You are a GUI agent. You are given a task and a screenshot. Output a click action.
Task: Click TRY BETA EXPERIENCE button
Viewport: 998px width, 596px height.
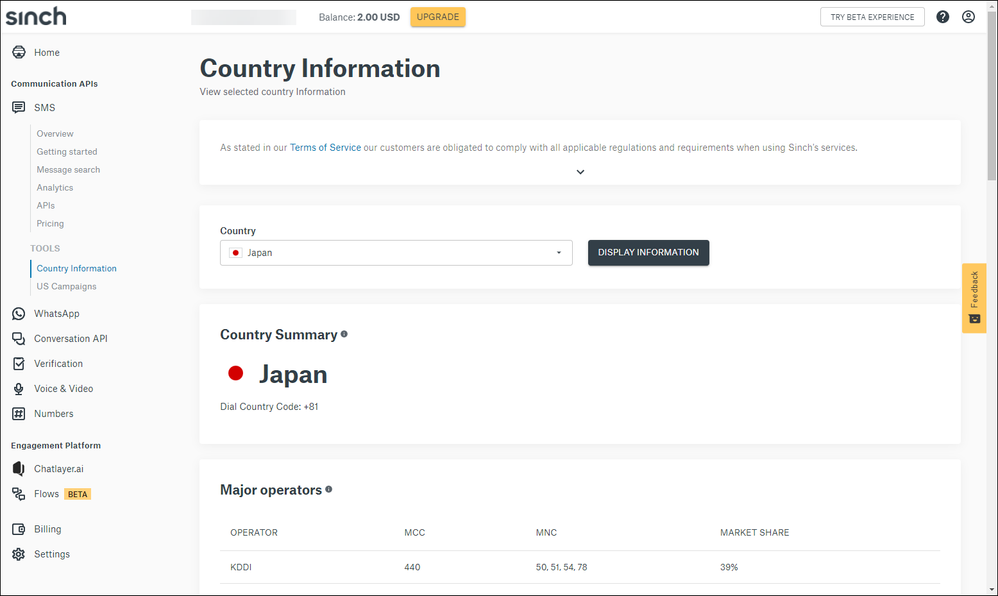872,17
